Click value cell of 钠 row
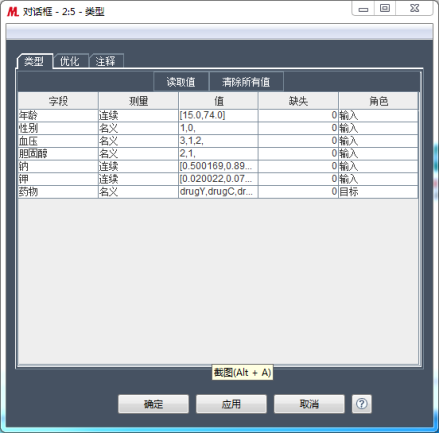The image size is (439, 433). (218, 166)
